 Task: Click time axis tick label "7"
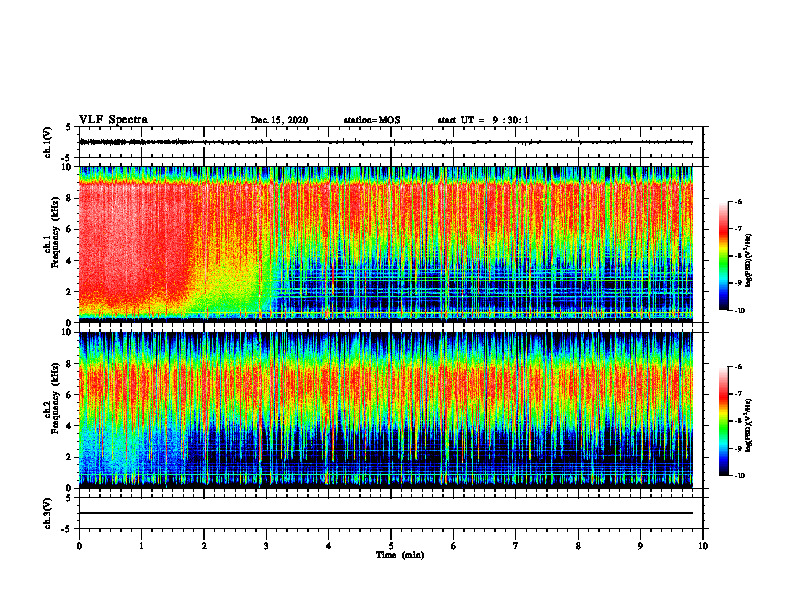516,546
